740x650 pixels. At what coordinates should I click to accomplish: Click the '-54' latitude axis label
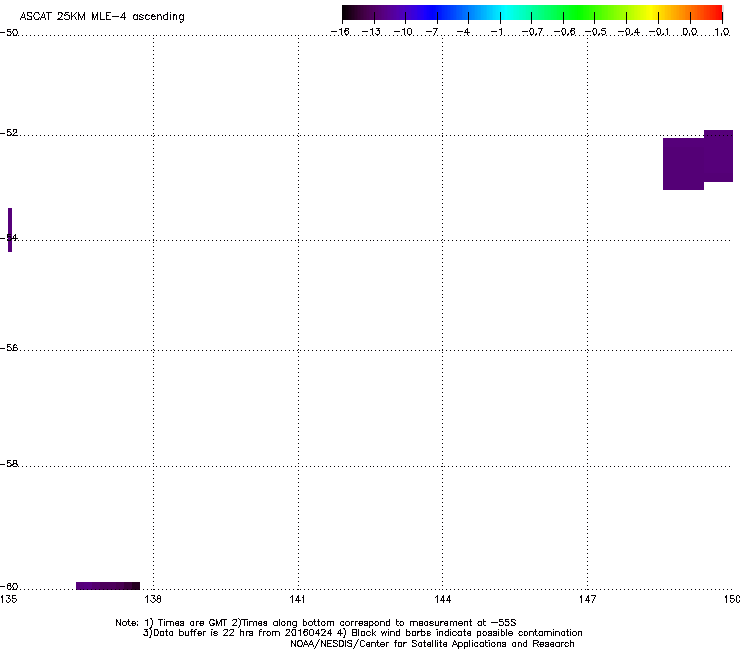coord(9,237)
